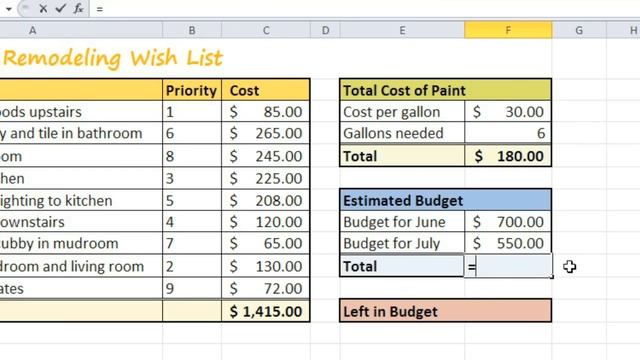640x360 pixels.
Task: Select priority cell with value 5
Action: pyautogui.click(x=192, y=200)
